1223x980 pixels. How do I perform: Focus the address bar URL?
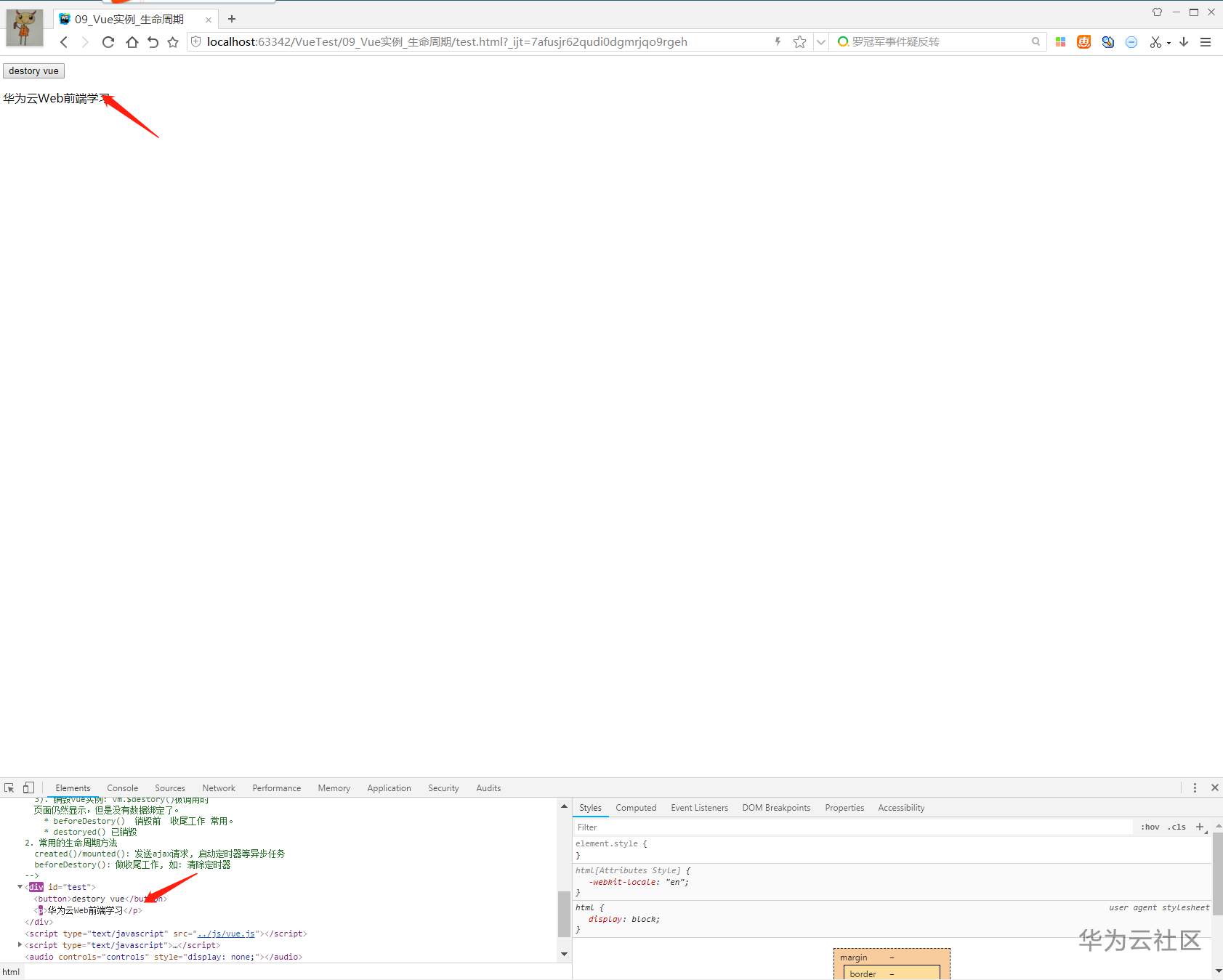coord(447,42)
